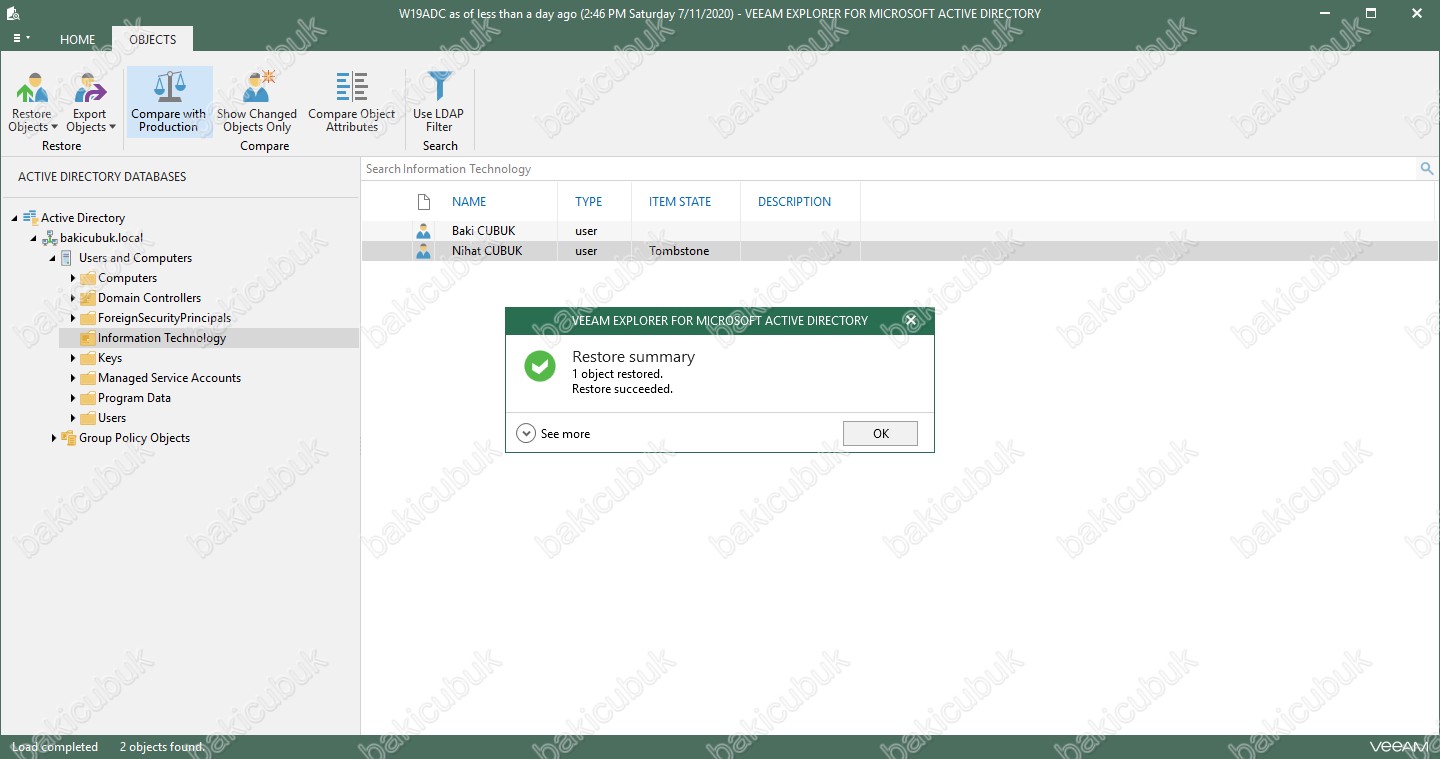The width and height of the screenshot is (1440, 759).
Task: Click in the Search Information Technology field
Action: click(890, 169)
